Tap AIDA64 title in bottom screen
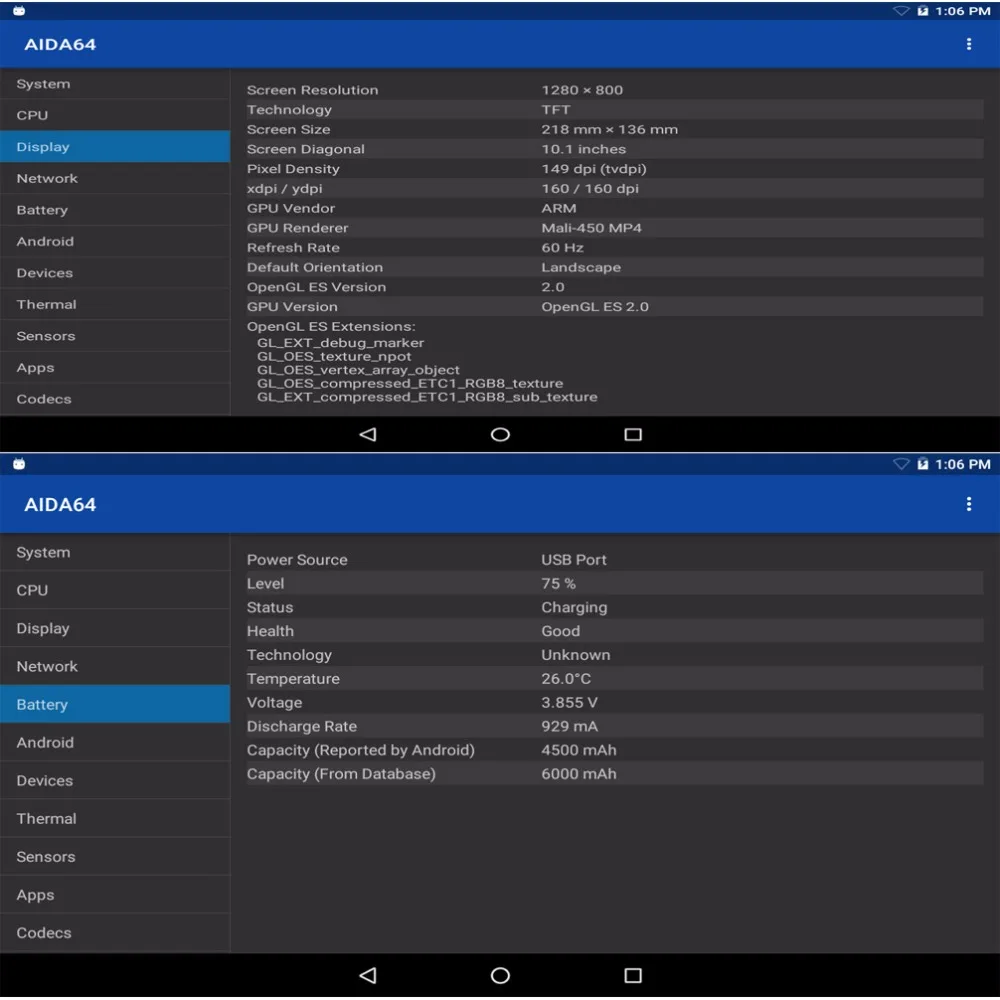 [60, 504]
